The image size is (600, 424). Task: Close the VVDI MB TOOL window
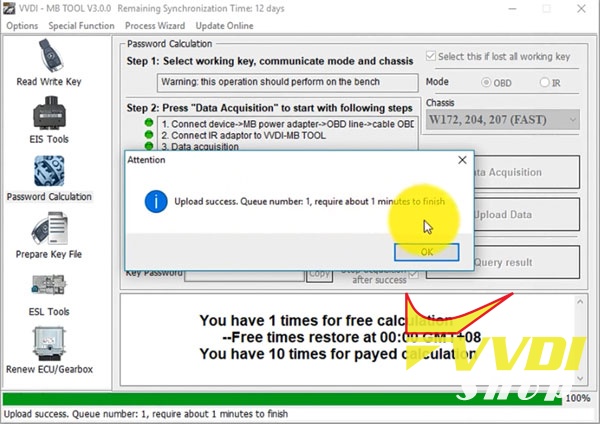pyautogui.click(x=581, y=8)
